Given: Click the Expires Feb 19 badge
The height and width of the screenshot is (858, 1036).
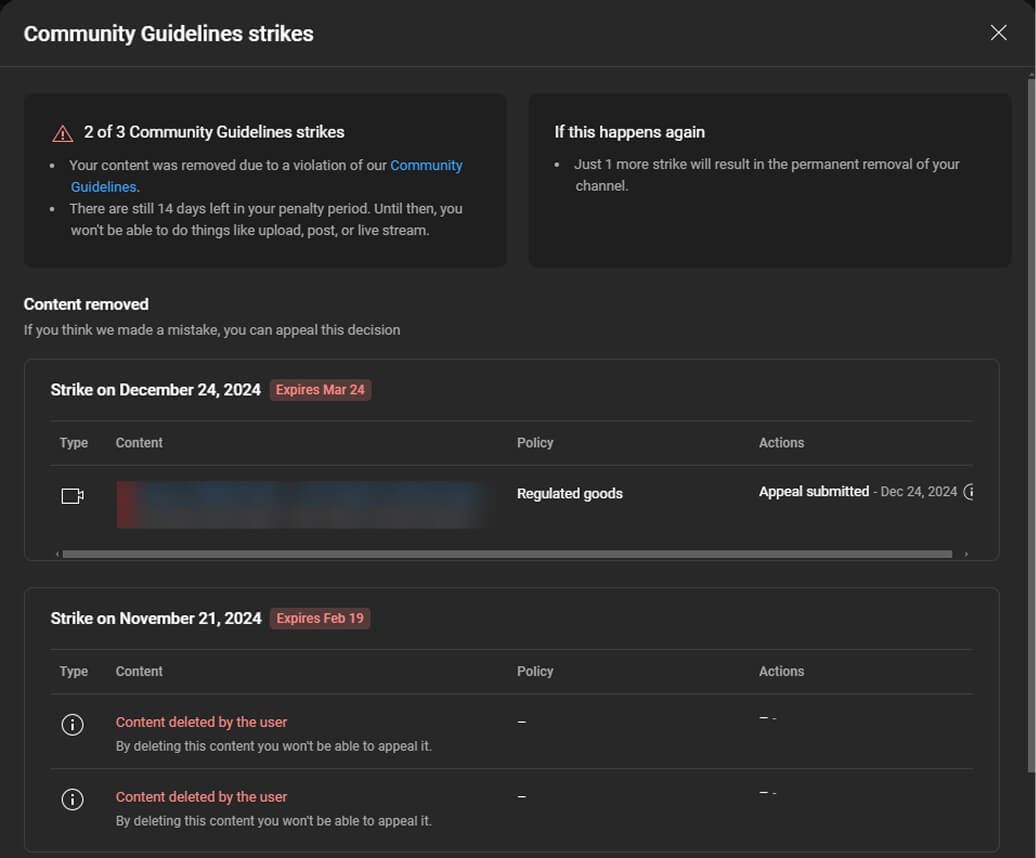Looking at the screenshot, I should coord(320,618).
